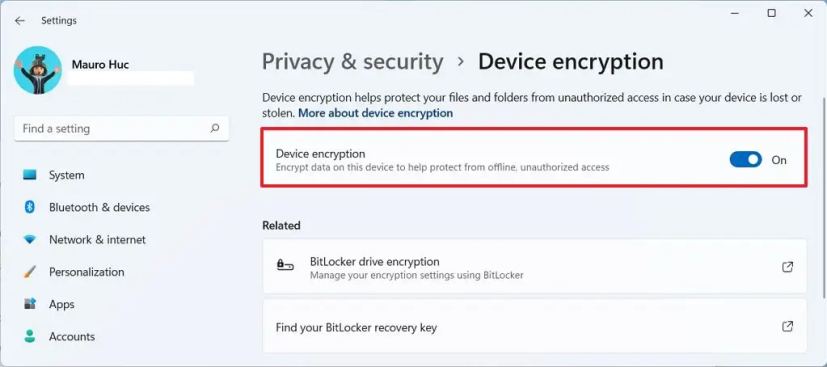The width and height of the screenshot is (827, 367).
Task: Open System via its monitor icon
Action: click(x=30, y=175)
